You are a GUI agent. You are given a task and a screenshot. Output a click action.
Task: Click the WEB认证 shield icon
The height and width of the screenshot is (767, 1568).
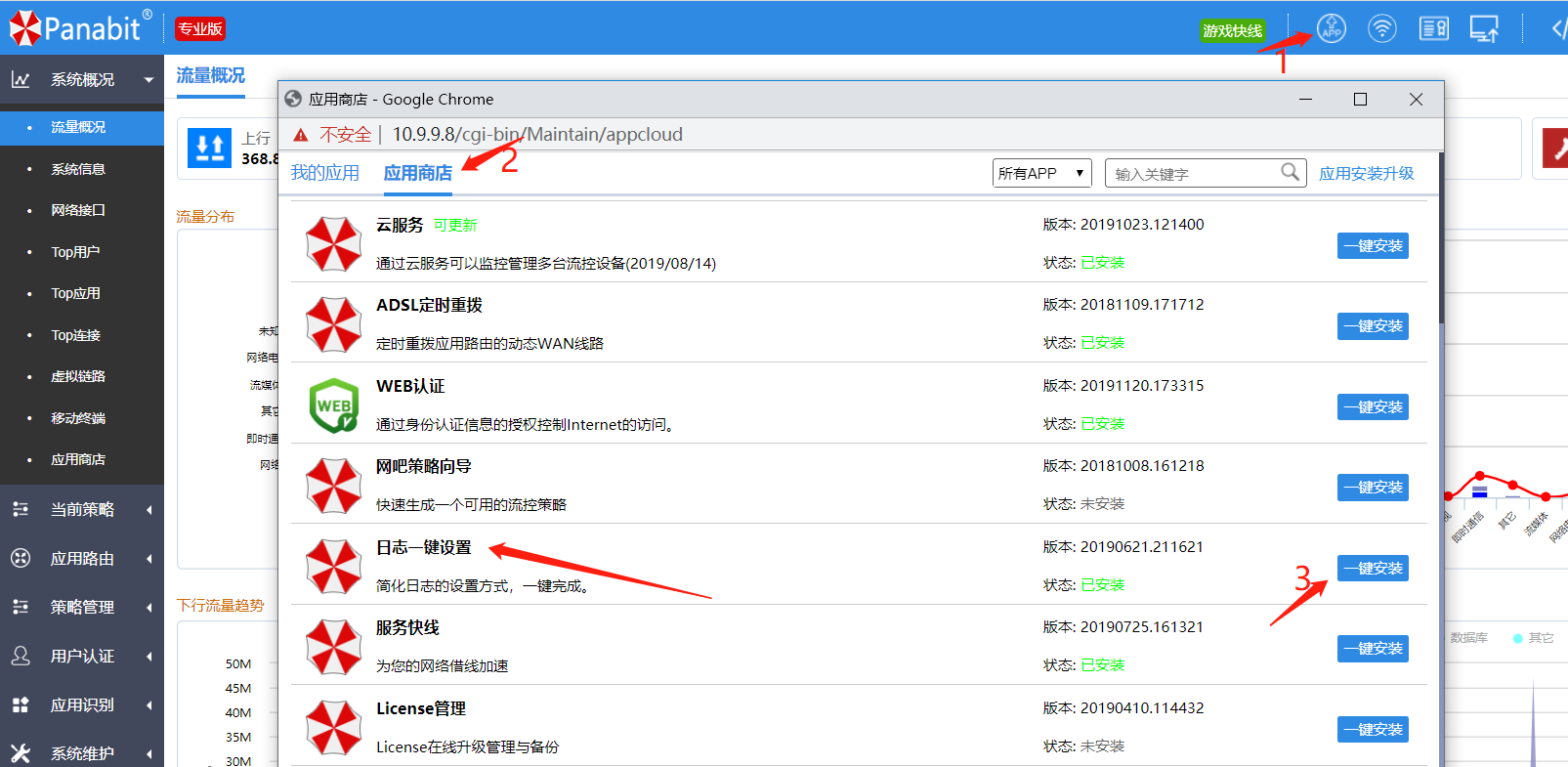click(x=334, y=405)
